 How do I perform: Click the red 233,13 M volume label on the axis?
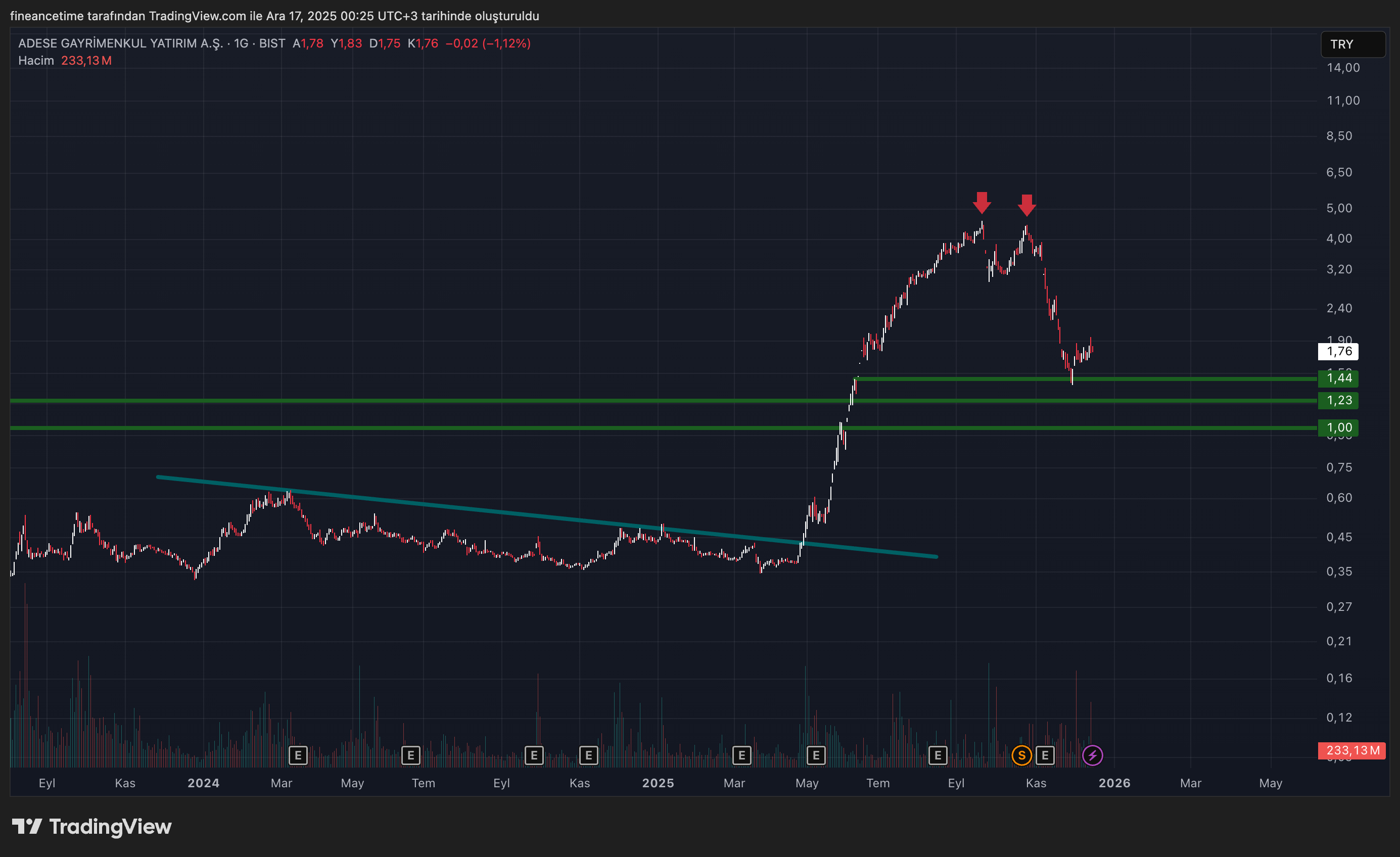pyautogui.click(x=1351, y=750)
